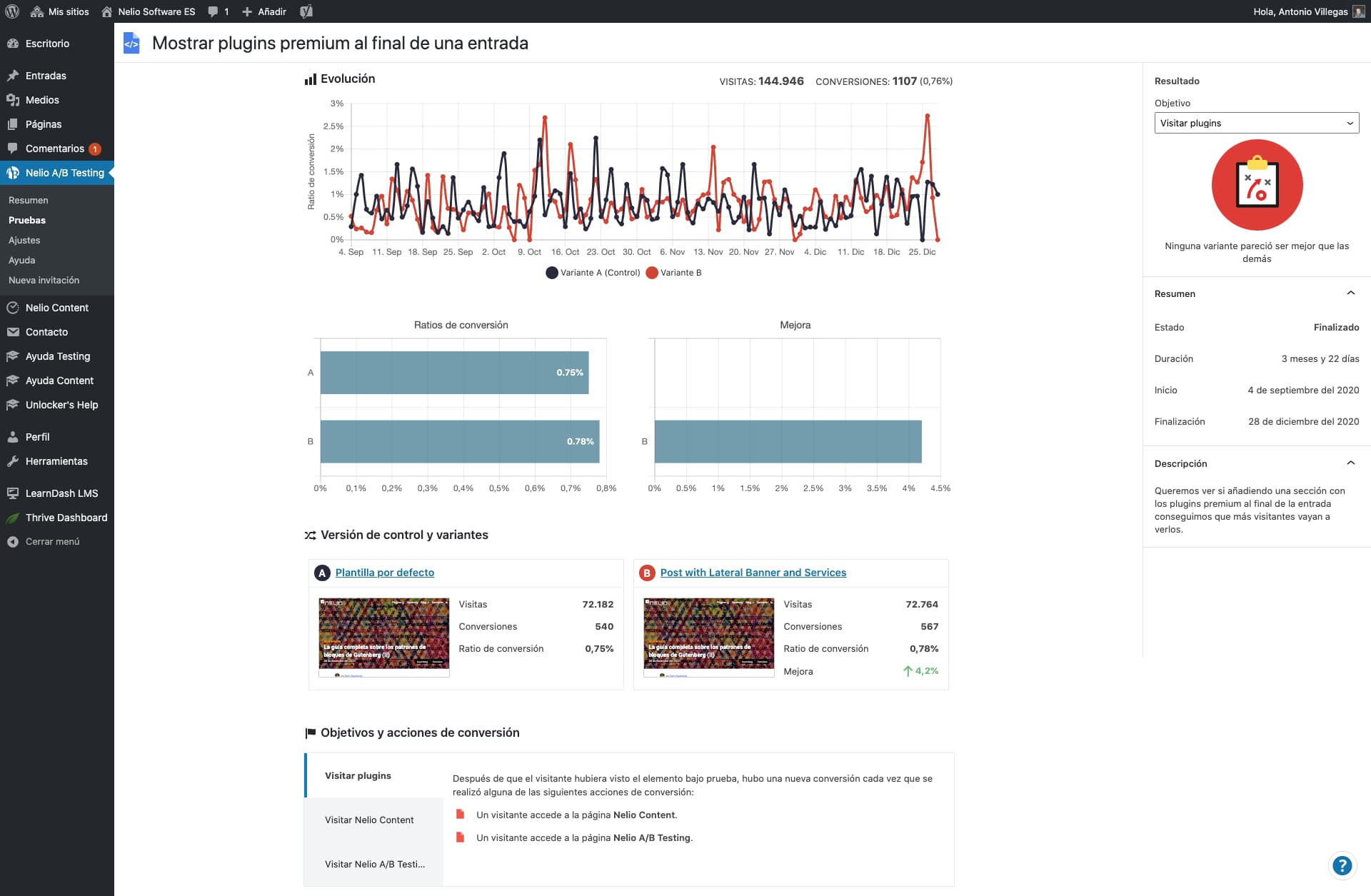This screenshot has height=896, width=1371.
Task: Open the Plantilla por defecto link
Action: (385, 573)
